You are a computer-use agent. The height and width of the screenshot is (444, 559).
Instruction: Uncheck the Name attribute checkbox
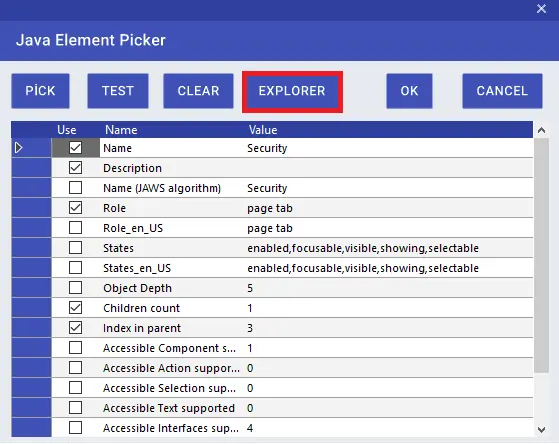tap(76, 148)
